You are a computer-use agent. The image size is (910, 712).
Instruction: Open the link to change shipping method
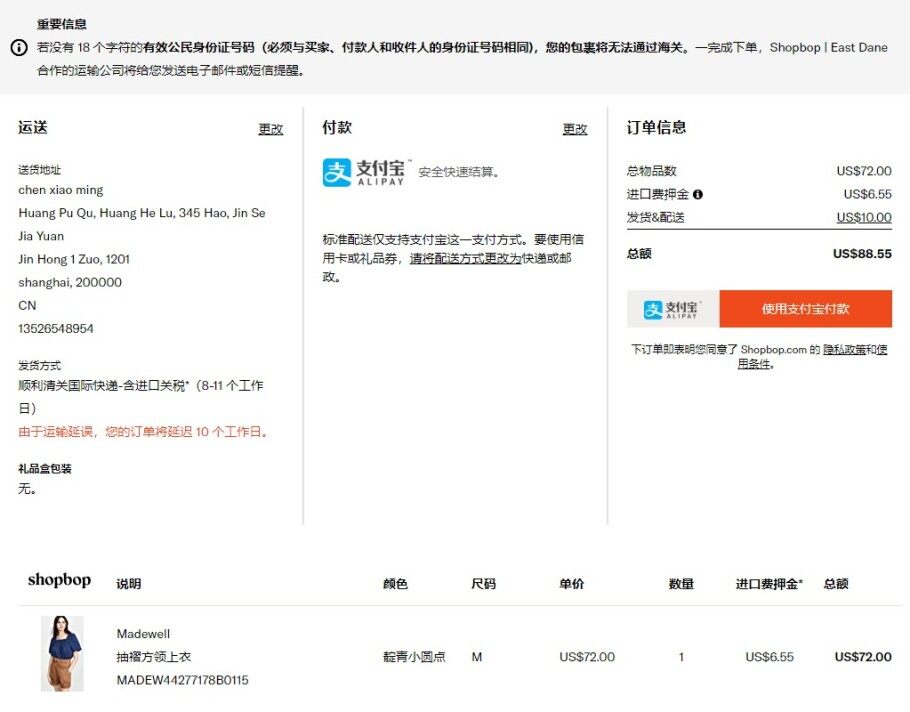(465, 258)
